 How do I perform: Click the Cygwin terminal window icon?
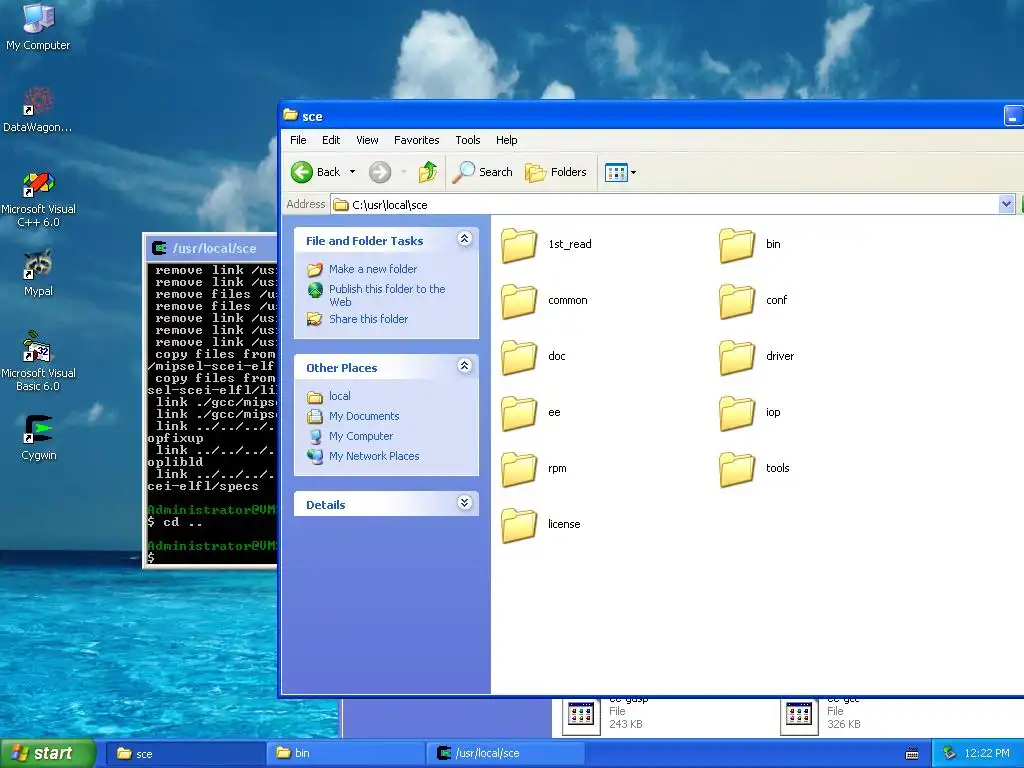click(159, 248)
